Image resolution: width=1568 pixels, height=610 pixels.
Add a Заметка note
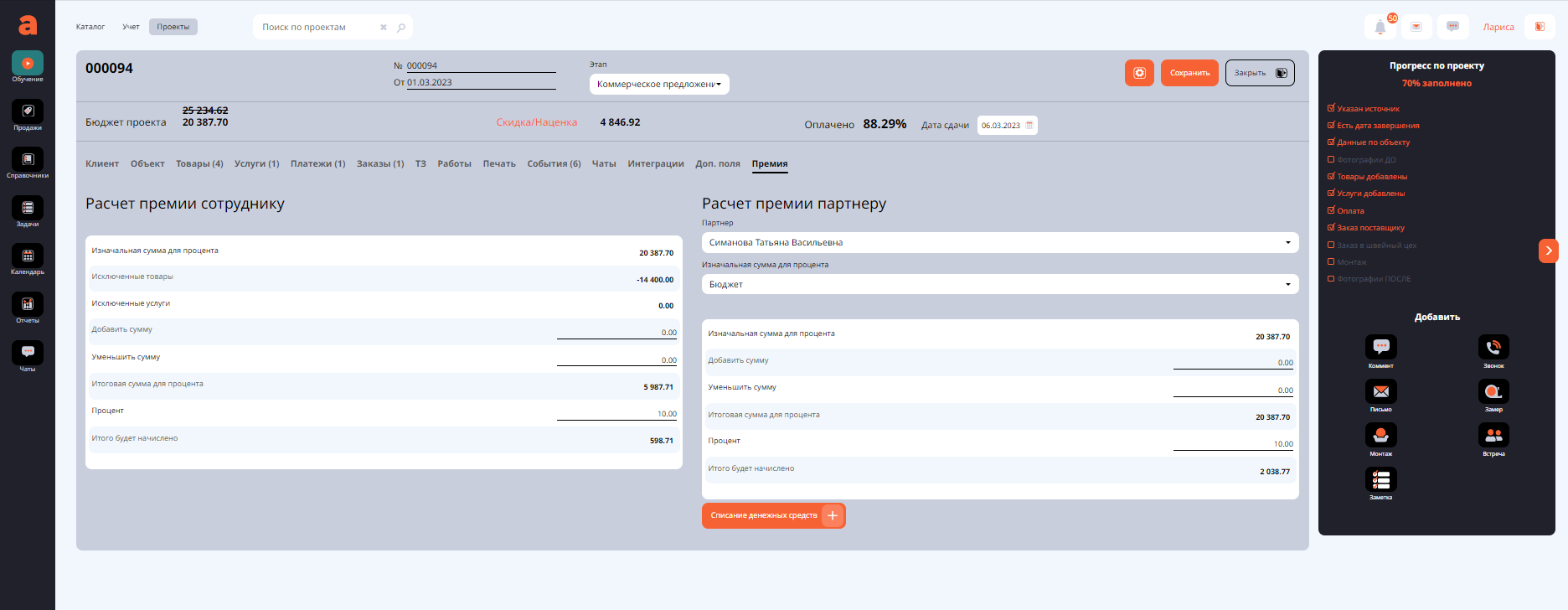(1380, 479)
